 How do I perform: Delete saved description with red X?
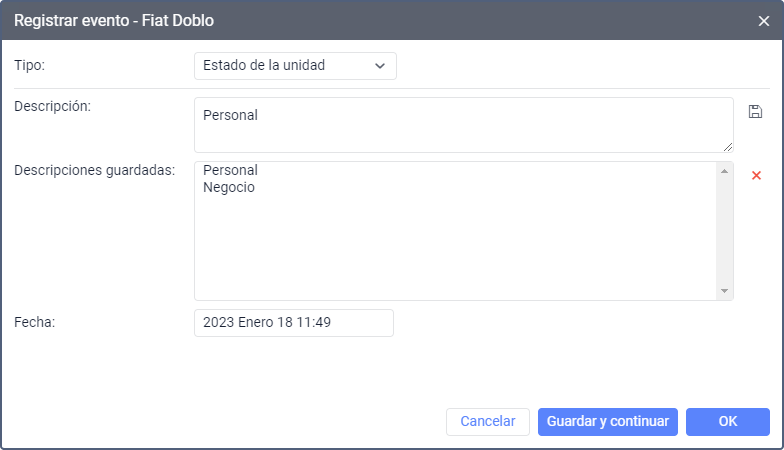point(756,175)
